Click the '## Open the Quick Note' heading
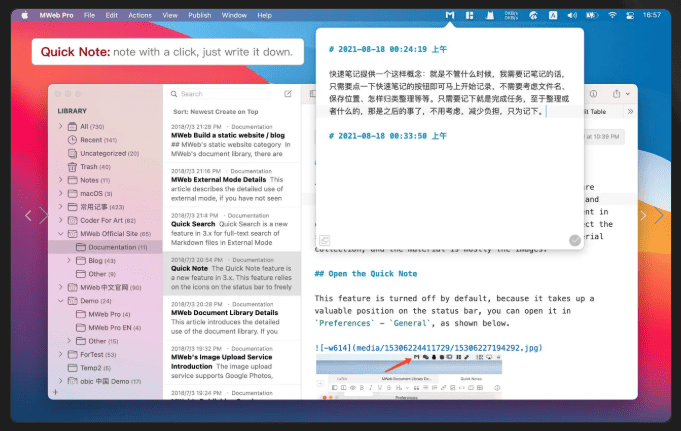This screenshot has width=681, height=431. (366, 274)
